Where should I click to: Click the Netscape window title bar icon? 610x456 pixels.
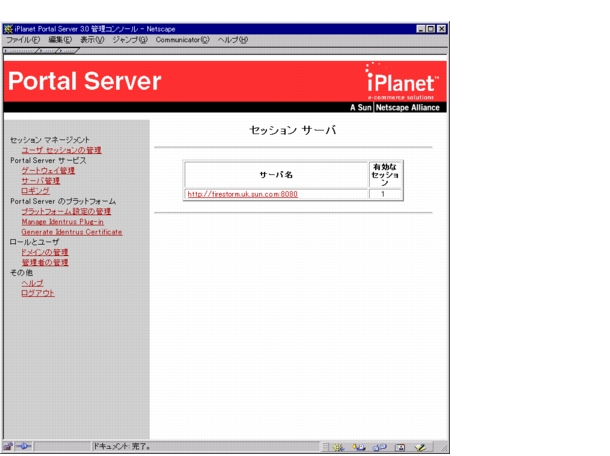[8, 29]
